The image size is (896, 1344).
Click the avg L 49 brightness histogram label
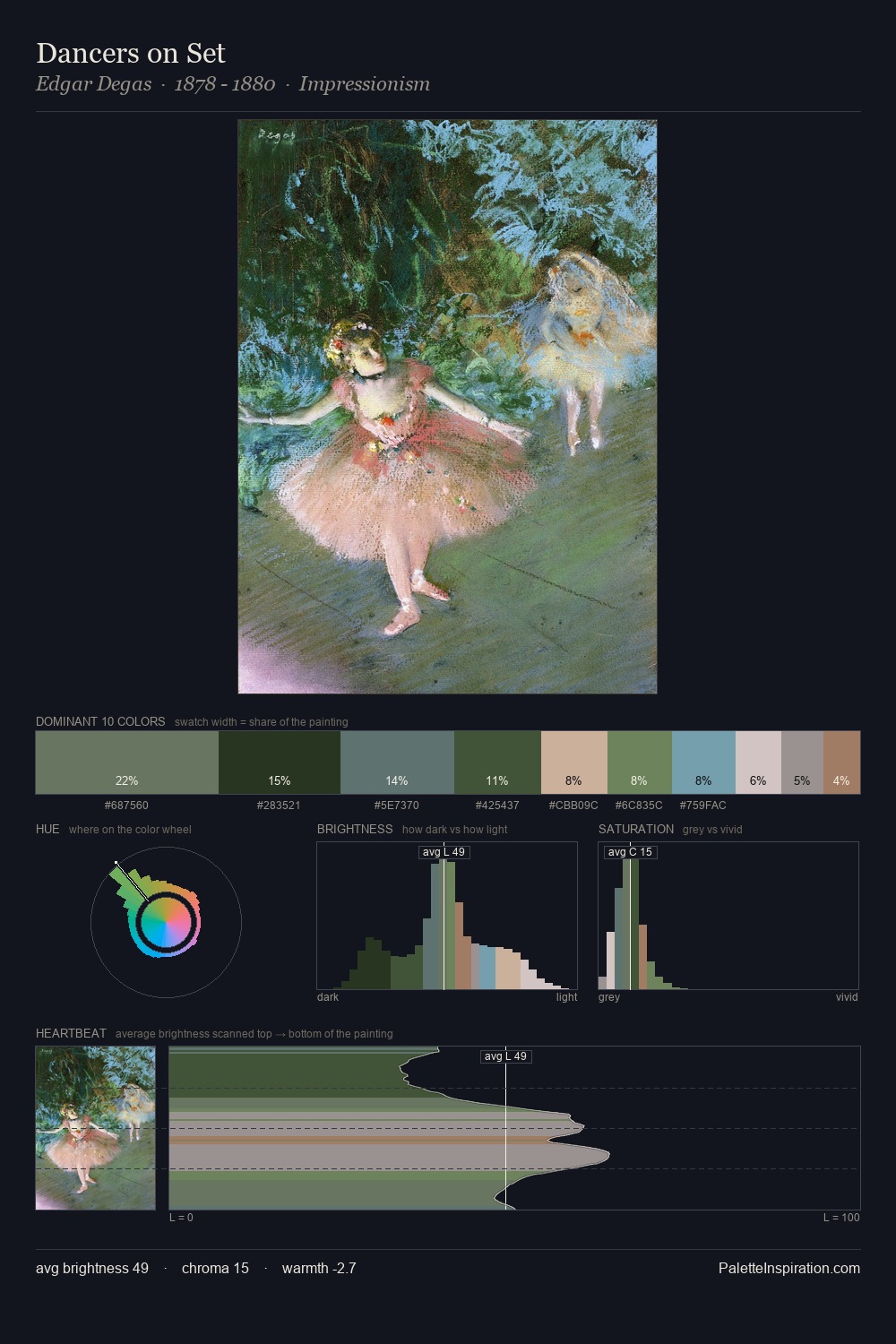[444, 852]
